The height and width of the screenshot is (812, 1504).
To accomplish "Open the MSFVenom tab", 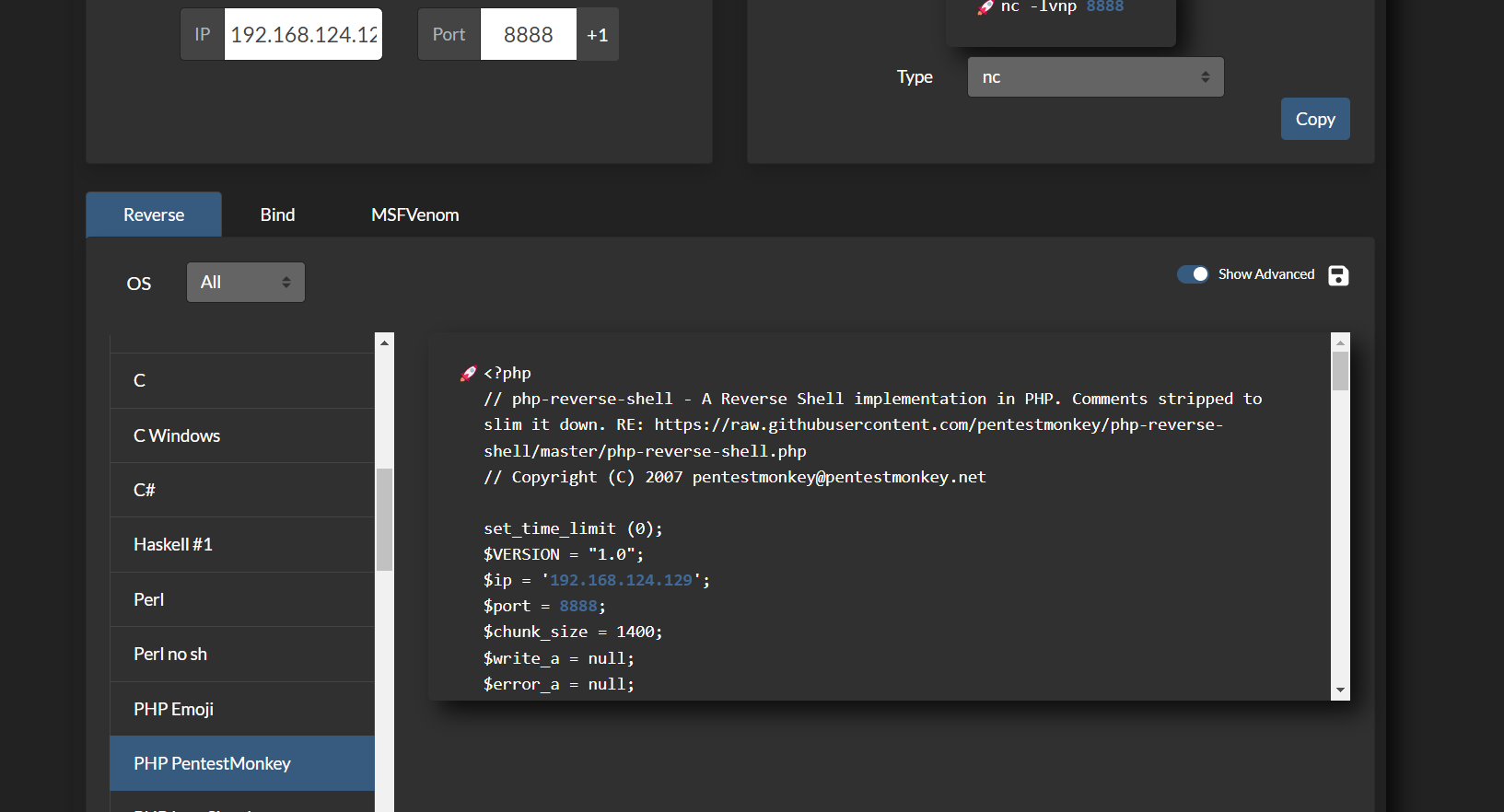I will pyautogui.click(x=414, y=215).
